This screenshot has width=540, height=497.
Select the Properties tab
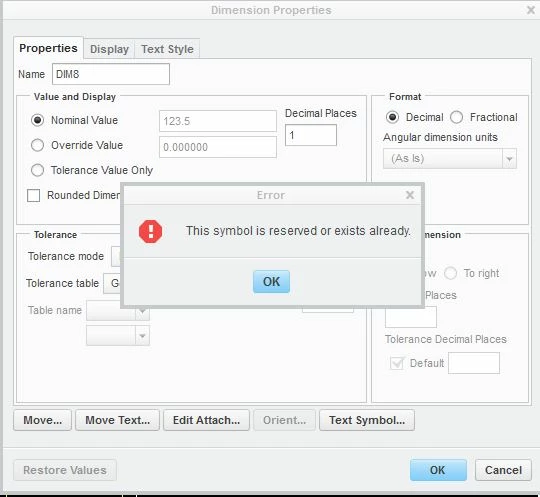[48, 48]
